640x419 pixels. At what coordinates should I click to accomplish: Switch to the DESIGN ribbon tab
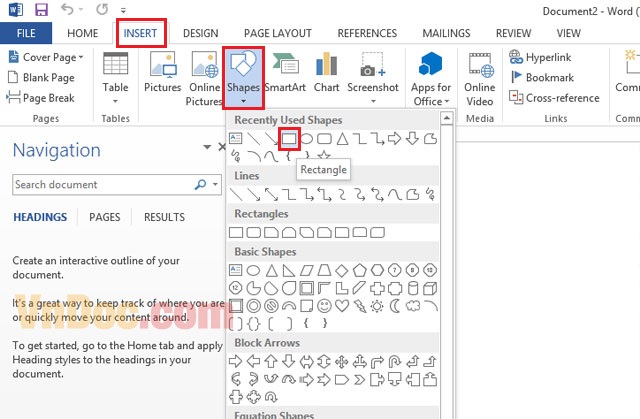[x=200, y=33]
